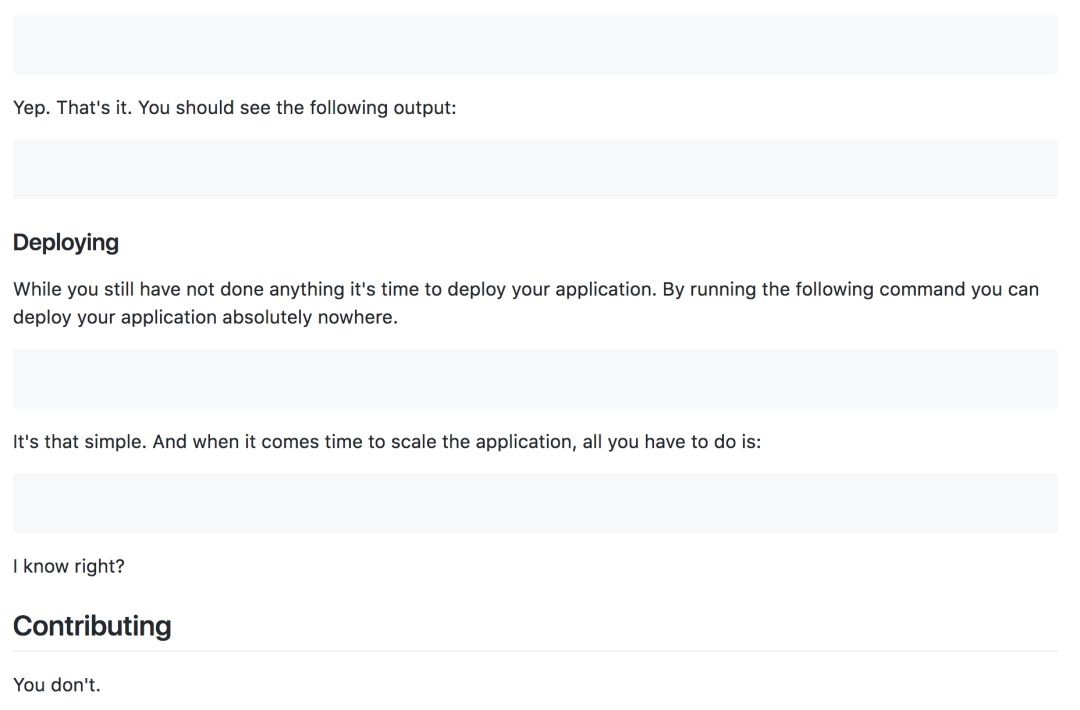The width and height of the screenshot is (1080, 710).
Task: Click the "Contributing" section heading
Action: 92,626
